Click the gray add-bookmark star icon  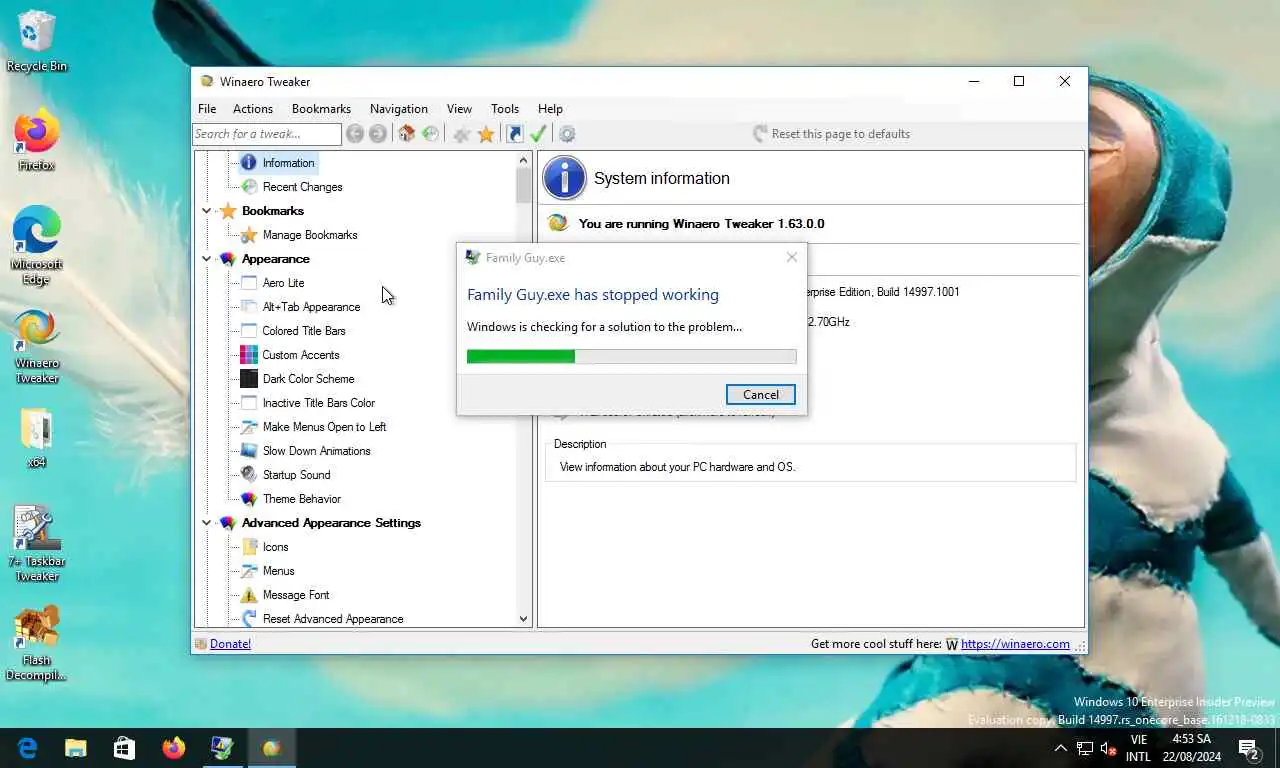[461, 134]
